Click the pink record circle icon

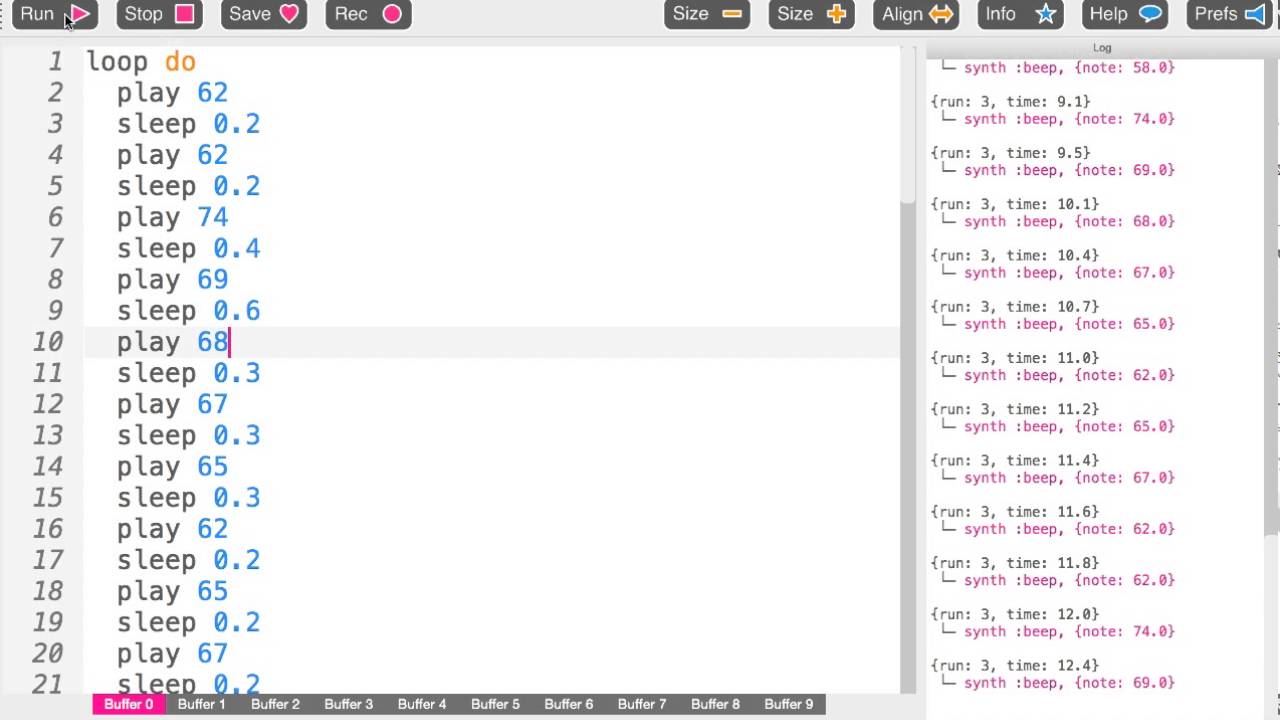(x=392, y=14)
